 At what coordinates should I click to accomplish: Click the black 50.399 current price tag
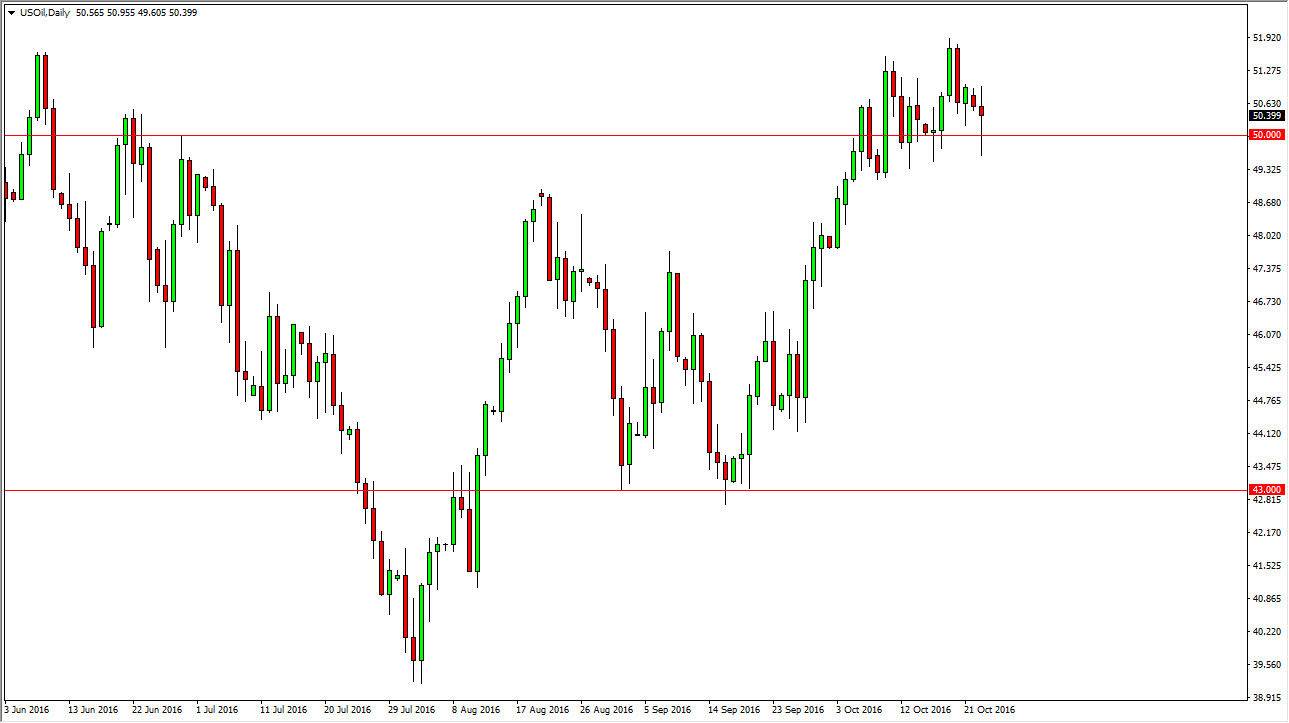coord(1265,115)
